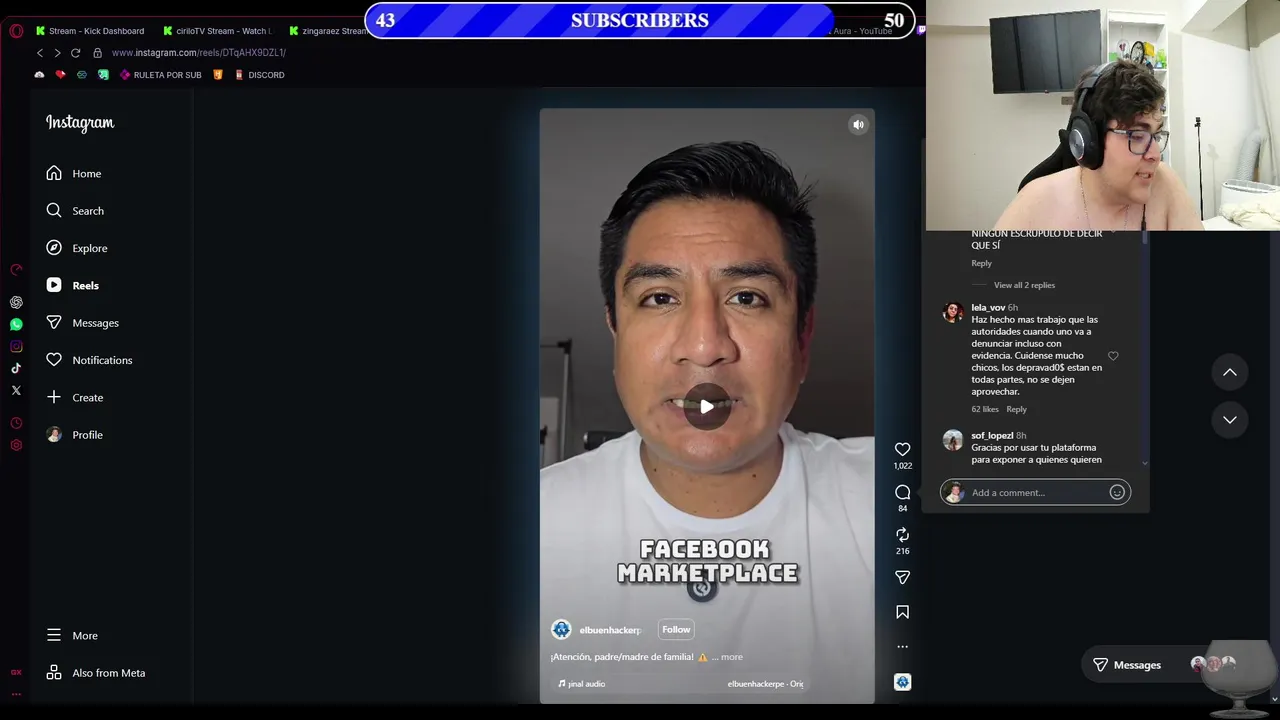Click elbuenhackerpe avatar on the reel

(x=561, y=629)
